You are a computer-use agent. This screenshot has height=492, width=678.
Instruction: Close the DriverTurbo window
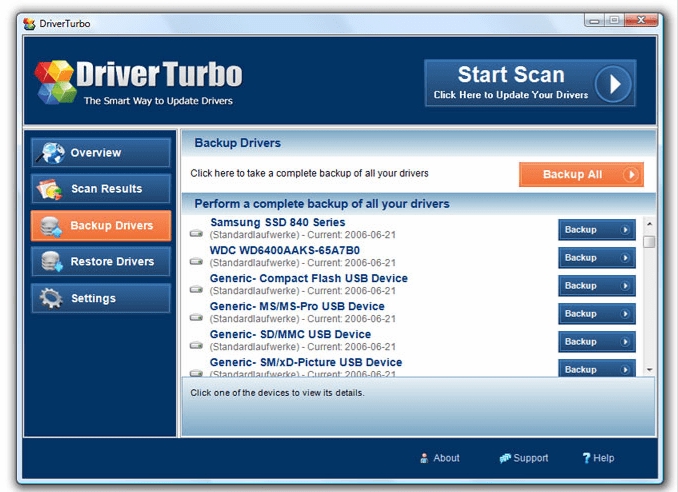click(x=641, y=20)
